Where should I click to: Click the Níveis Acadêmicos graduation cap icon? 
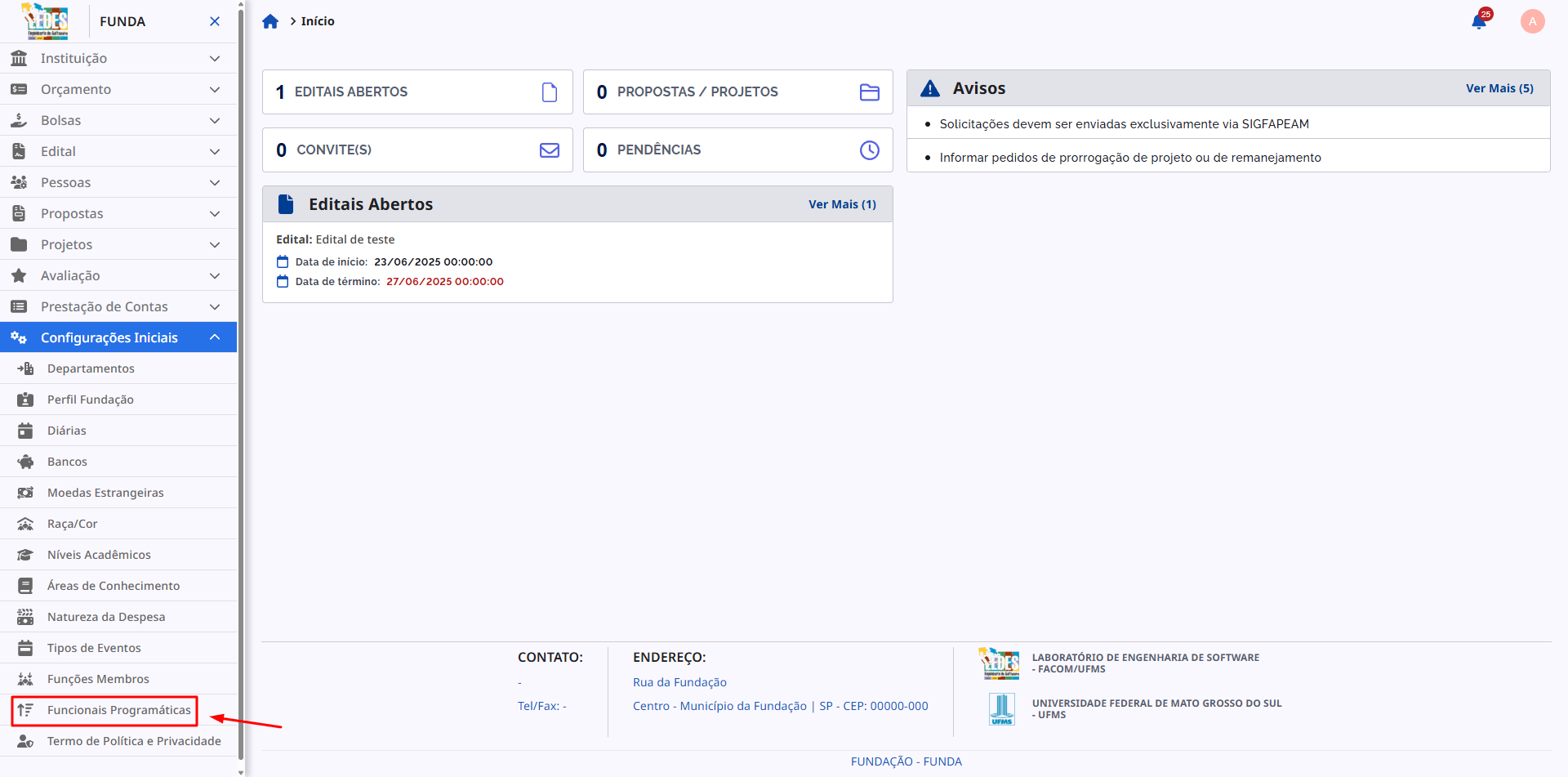pyautogui.click(x=24, y=555)
